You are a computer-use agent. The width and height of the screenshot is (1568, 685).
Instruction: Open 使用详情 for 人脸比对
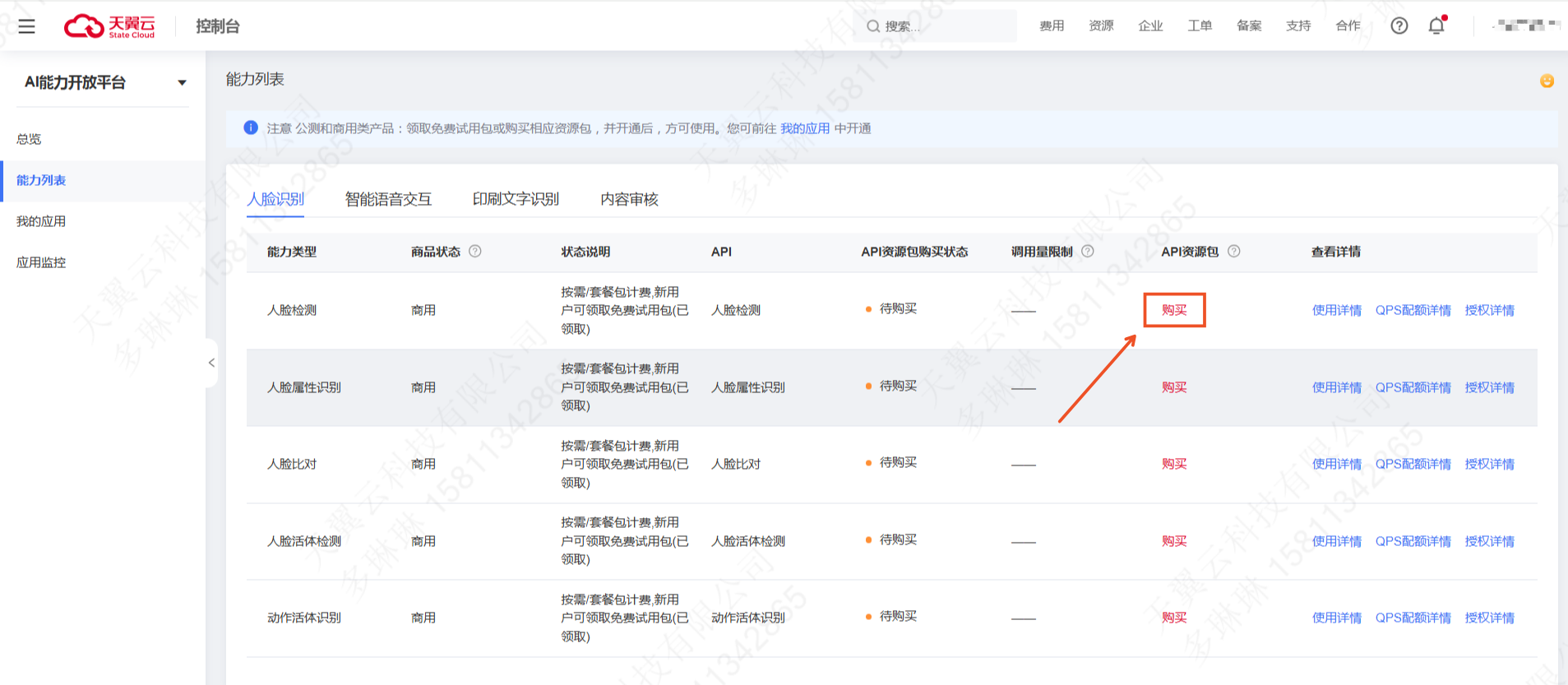[x=1337, y=464]
